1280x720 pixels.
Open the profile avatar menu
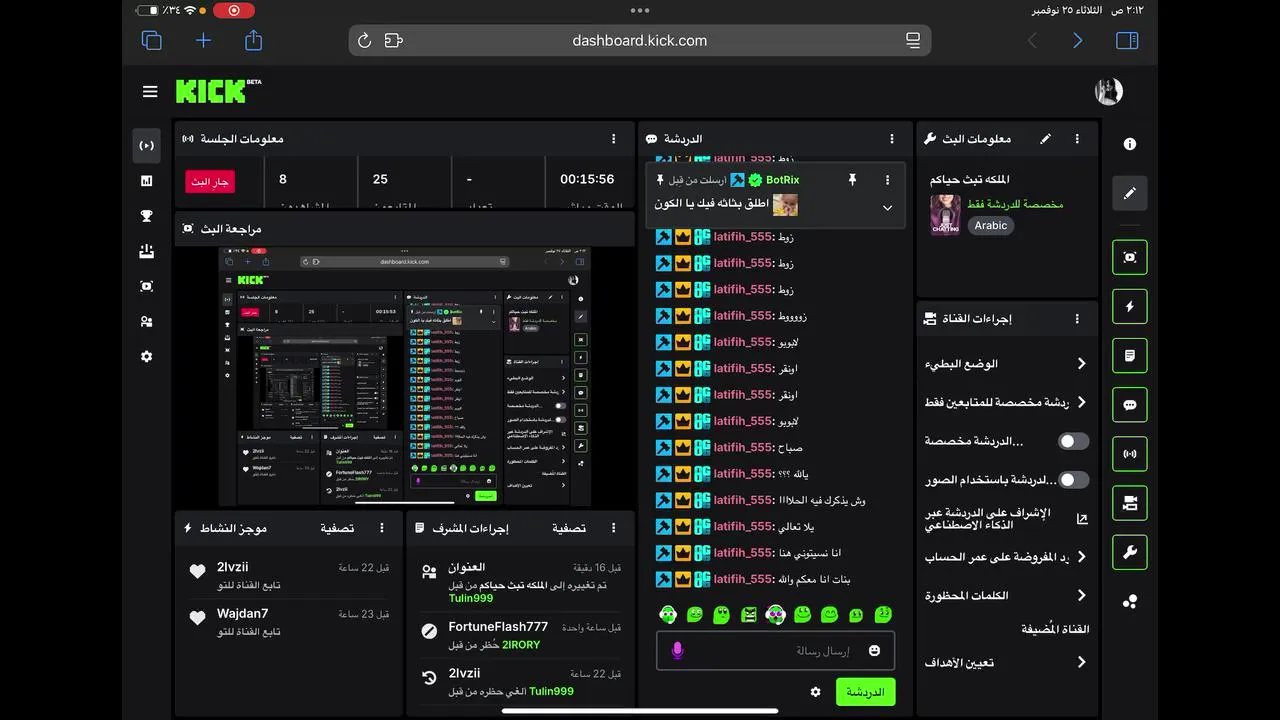click(x=1109, y=91)
